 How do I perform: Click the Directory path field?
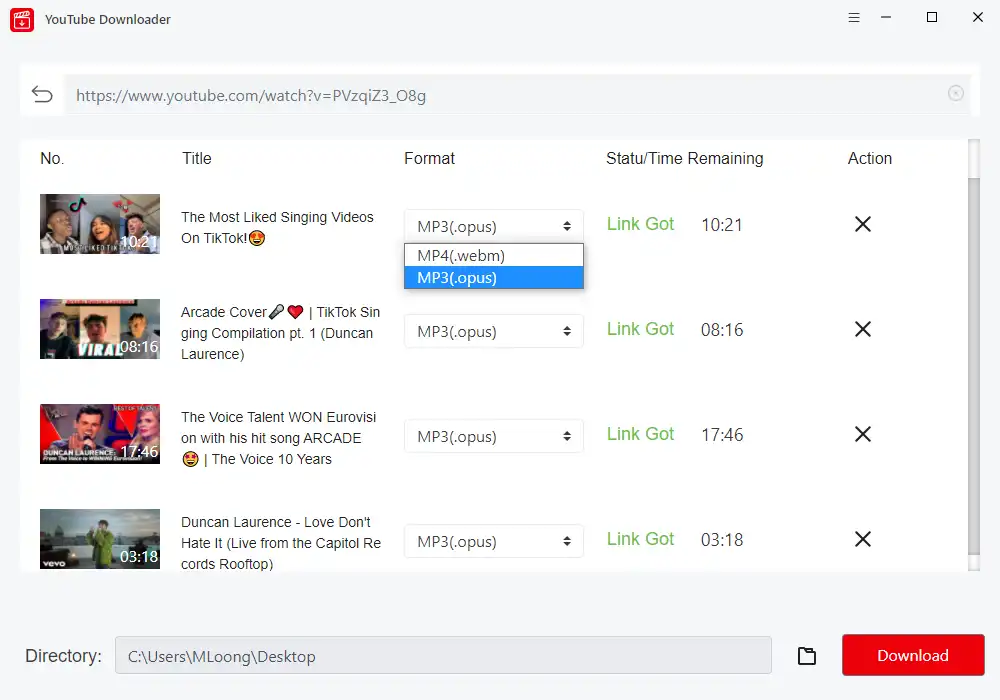click(x=443, y=655)
